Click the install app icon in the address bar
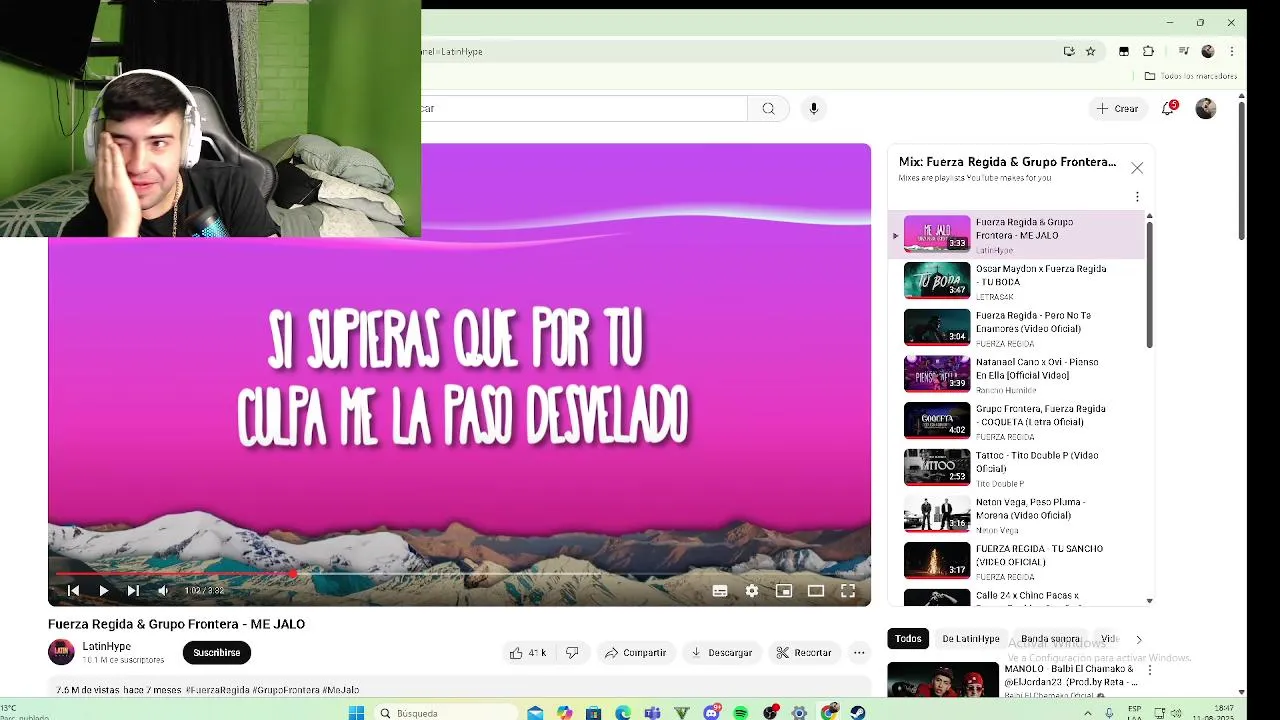Screen dimensions: 1280x720 1069,51
